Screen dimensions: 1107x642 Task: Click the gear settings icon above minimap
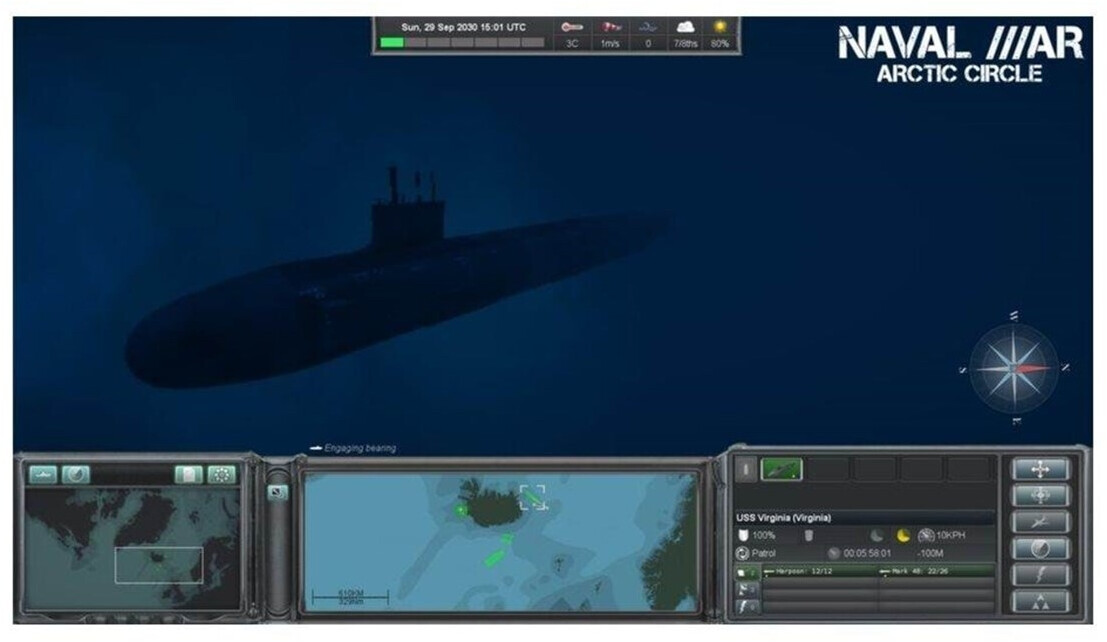222,474
